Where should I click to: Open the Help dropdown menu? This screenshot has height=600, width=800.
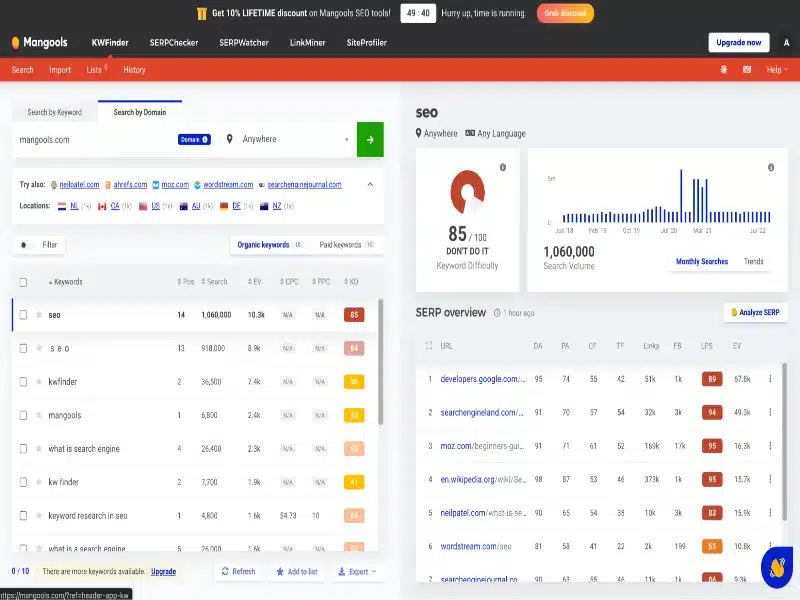pos(777,69)
